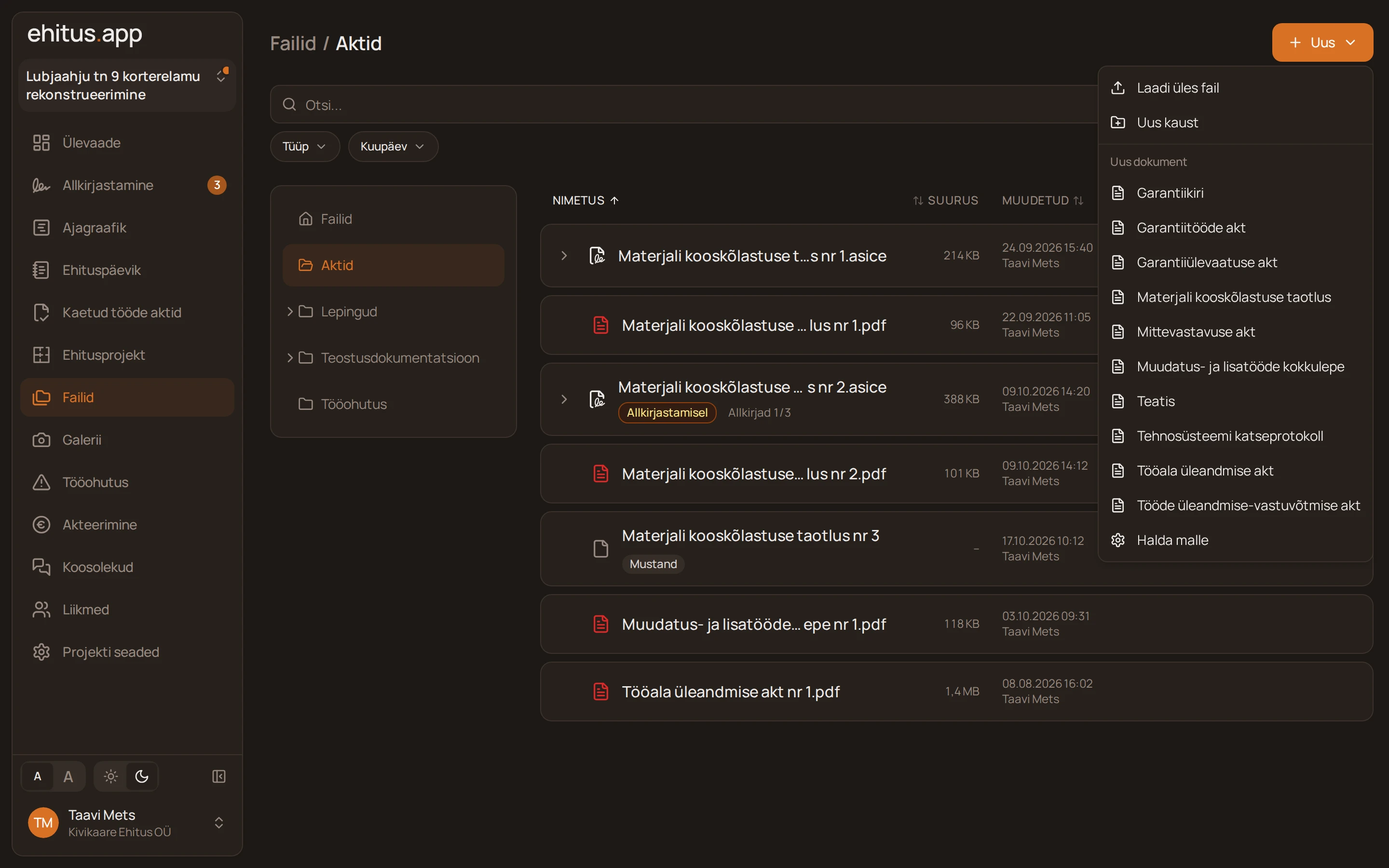Click the orange Uus button

coord(1322,42)
